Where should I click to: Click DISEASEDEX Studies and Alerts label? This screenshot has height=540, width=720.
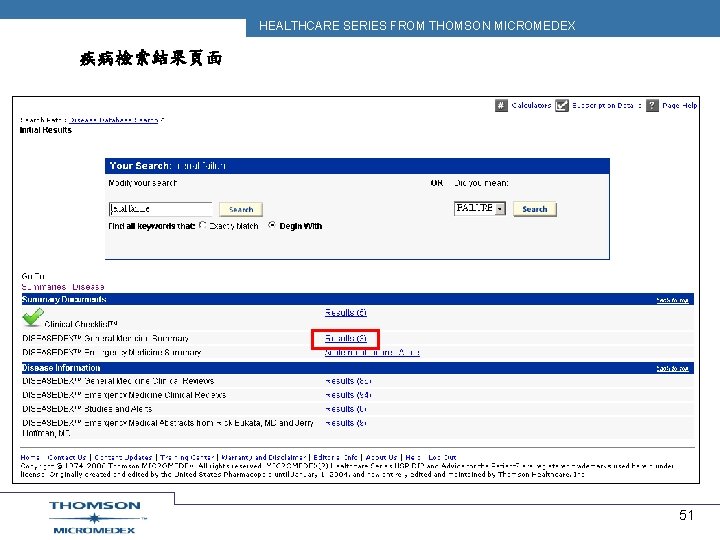click(87, 409)
